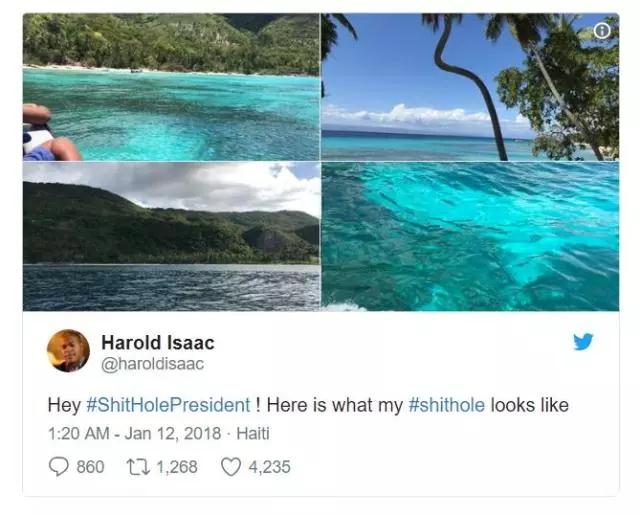The height and width of the screenshot is (515, 640).
Task: Open the palm tree ocean view photo
Action: (470, 87)
